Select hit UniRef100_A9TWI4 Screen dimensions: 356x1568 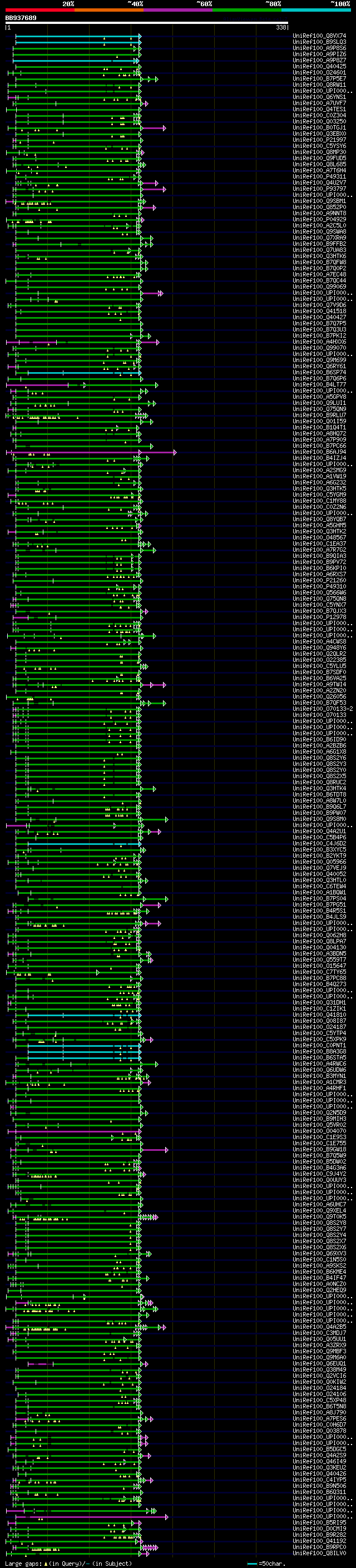coord(319,685)
